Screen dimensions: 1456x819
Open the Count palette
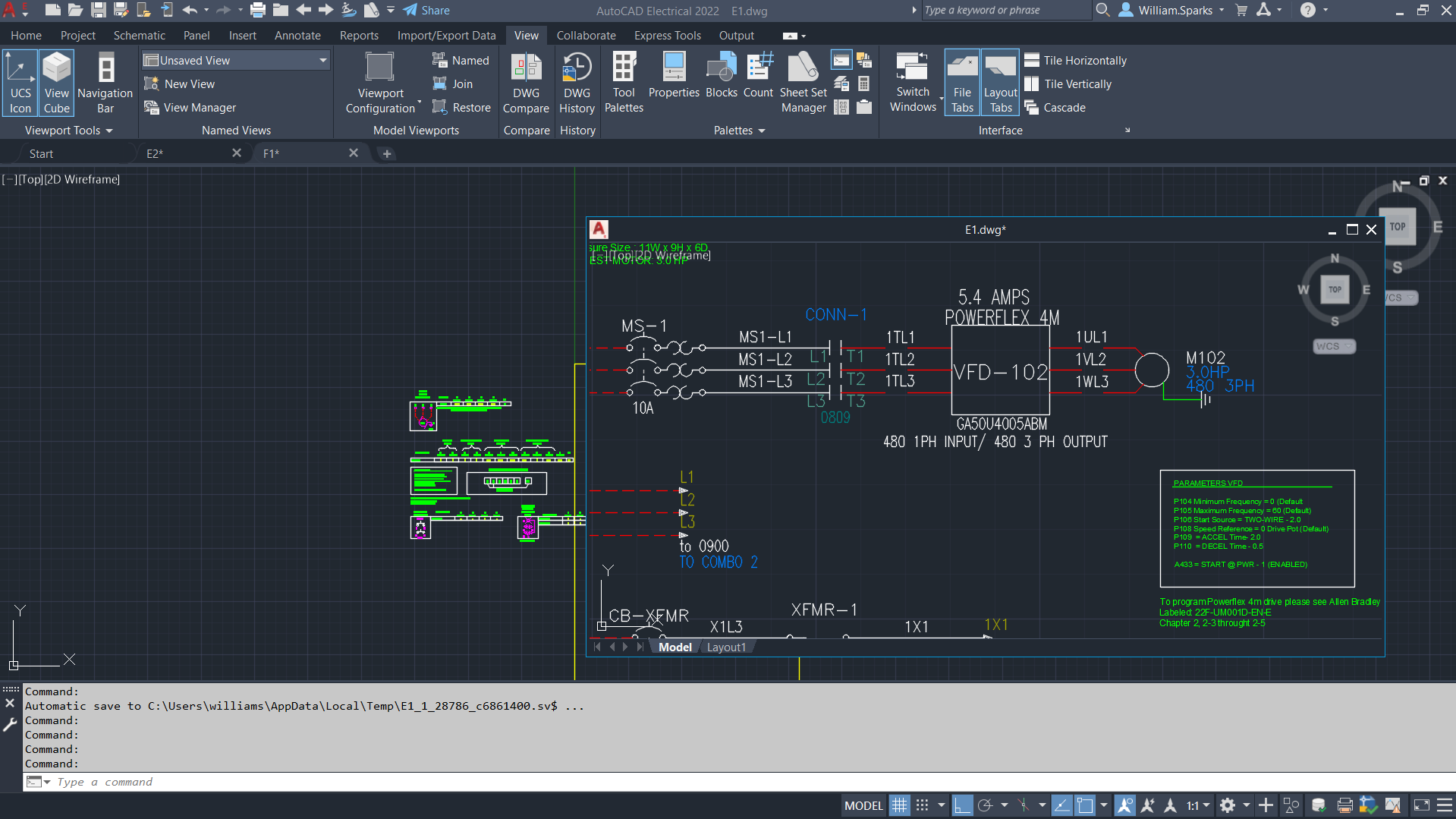(758, 76)
